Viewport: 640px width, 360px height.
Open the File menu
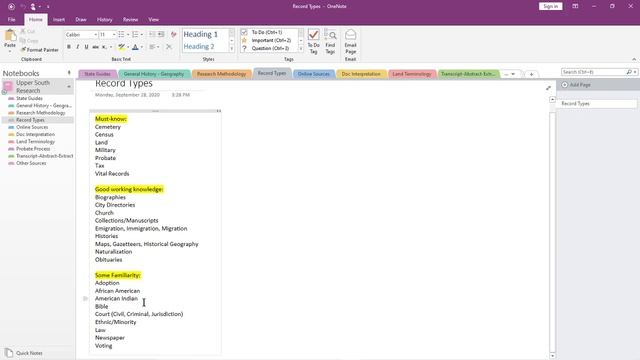coord(11,20)
